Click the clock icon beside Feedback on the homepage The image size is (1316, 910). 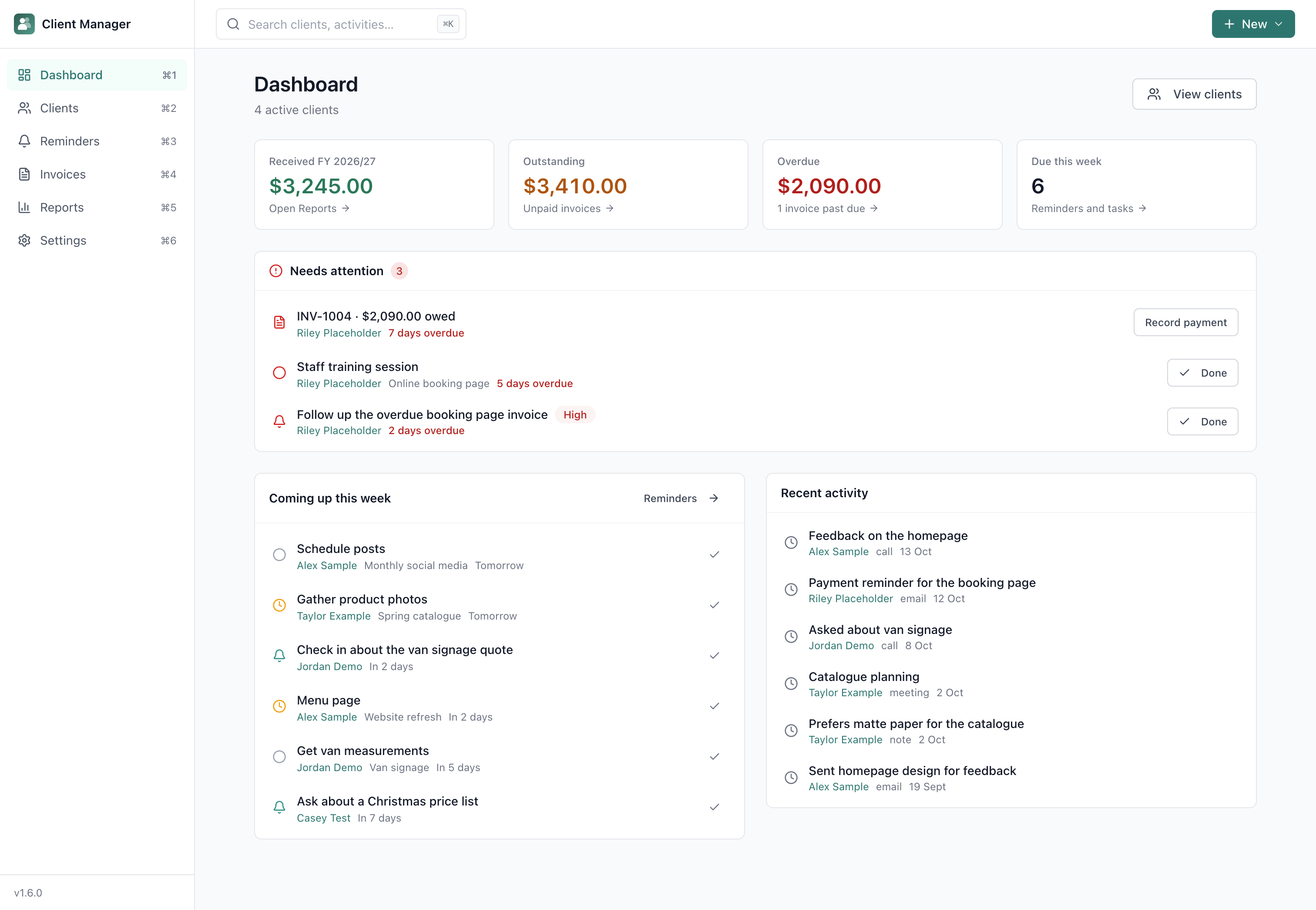pos(791,542)
